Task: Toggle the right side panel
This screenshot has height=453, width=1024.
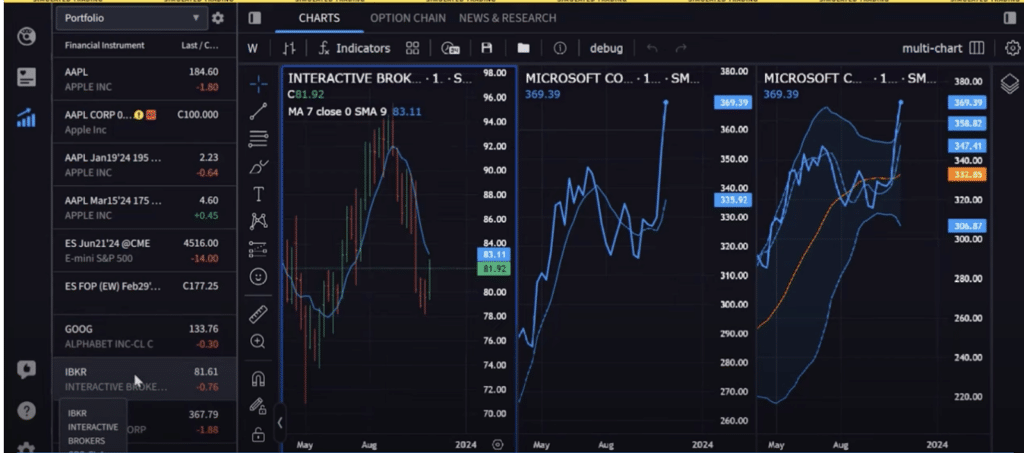Action: coord(1010,18)
